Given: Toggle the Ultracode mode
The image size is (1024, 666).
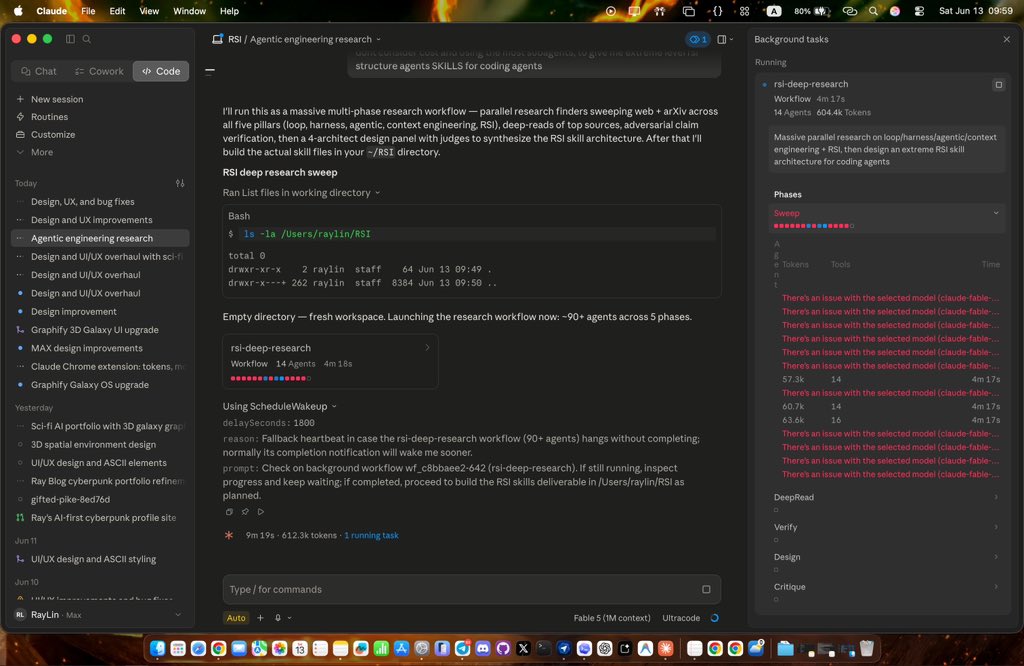Looking at the screenshot, I should coord(681,618).
